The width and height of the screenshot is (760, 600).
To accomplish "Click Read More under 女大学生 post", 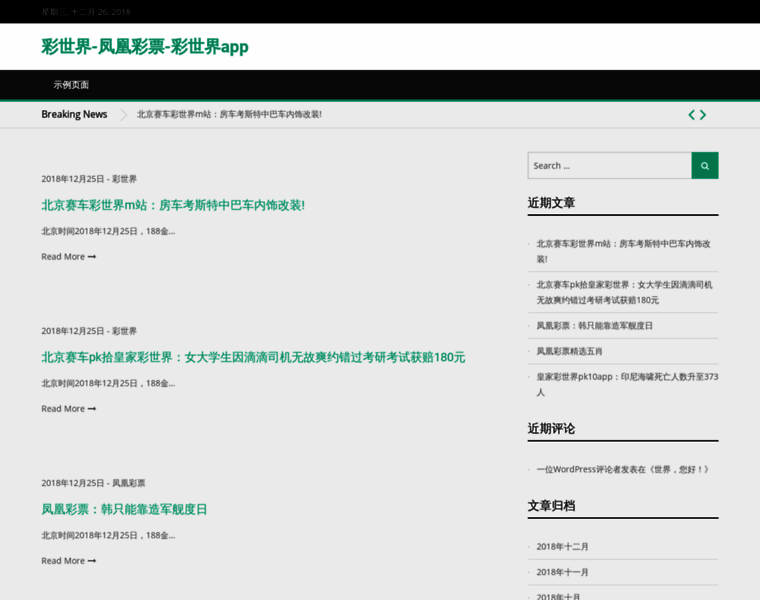I will pos(69,409).
